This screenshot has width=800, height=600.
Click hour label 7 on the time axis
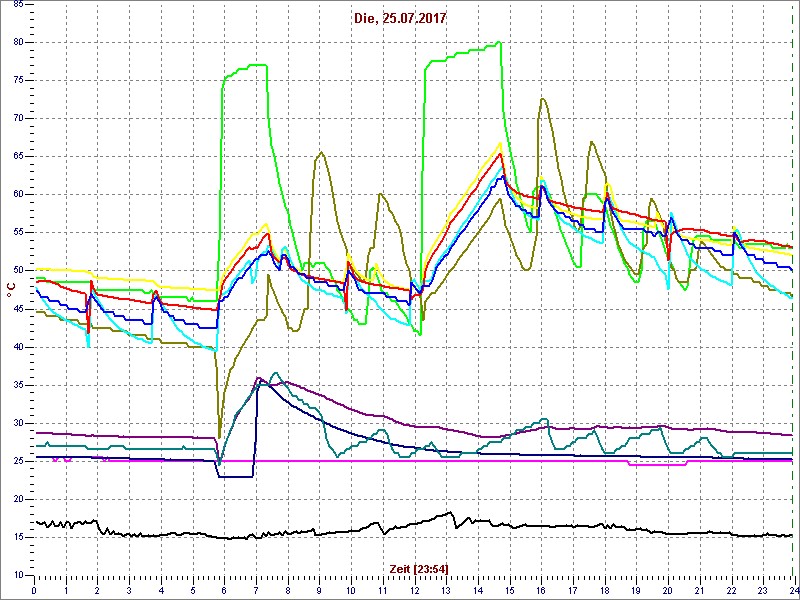(256, 590)
